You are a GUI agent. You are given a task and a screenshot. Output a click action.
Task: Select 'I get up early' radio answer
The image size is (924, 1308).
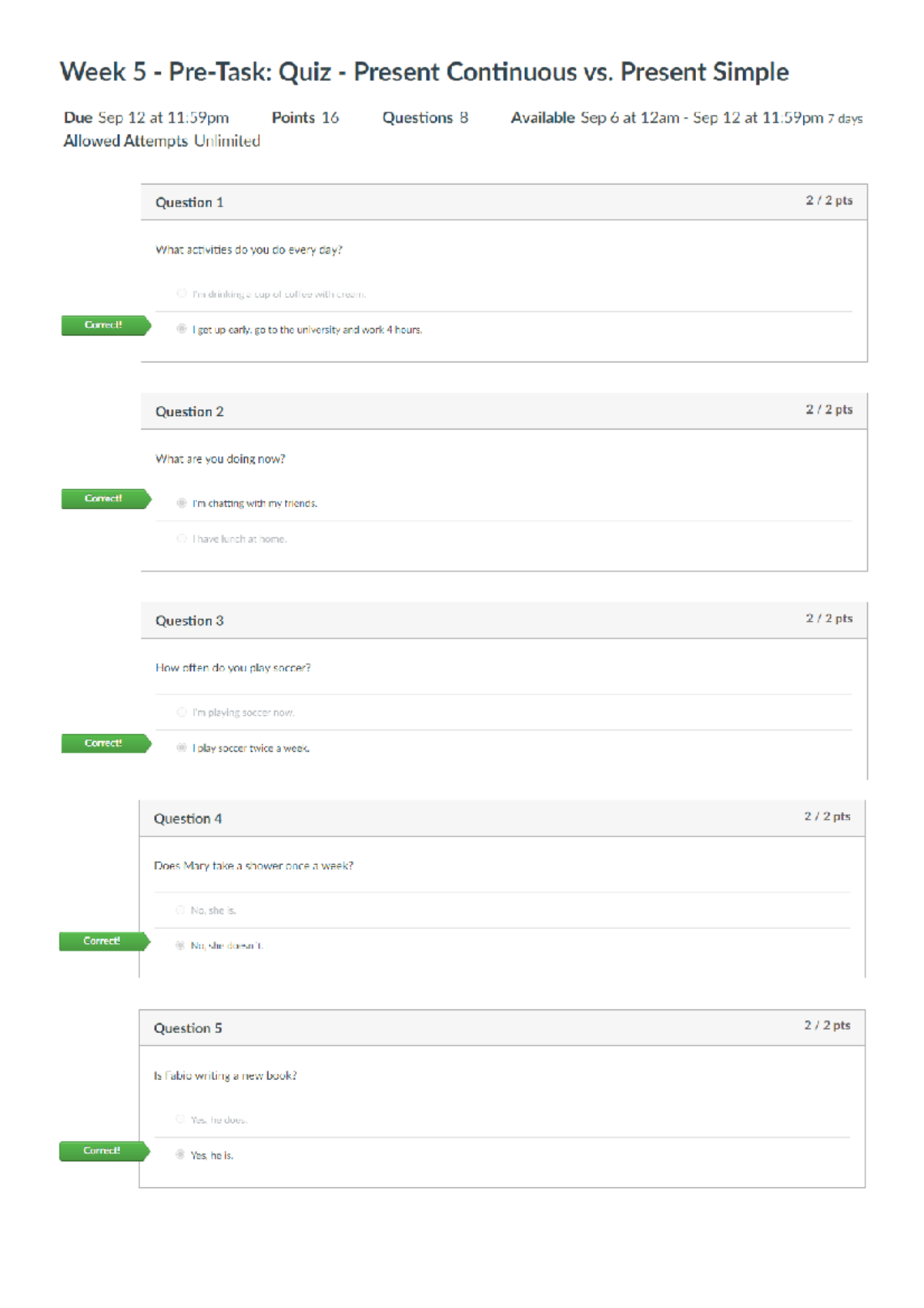182,329
